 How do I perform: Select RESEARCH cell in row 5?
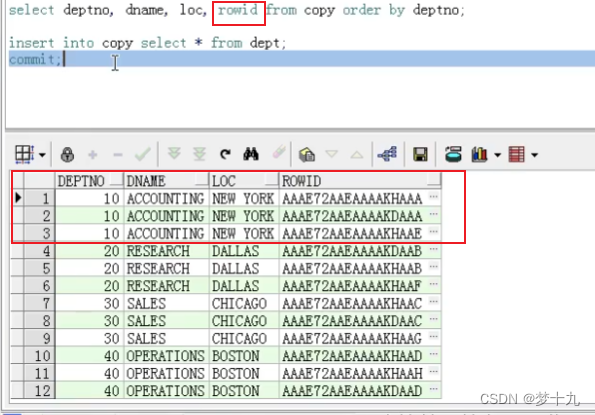click(x=167, y=268)
